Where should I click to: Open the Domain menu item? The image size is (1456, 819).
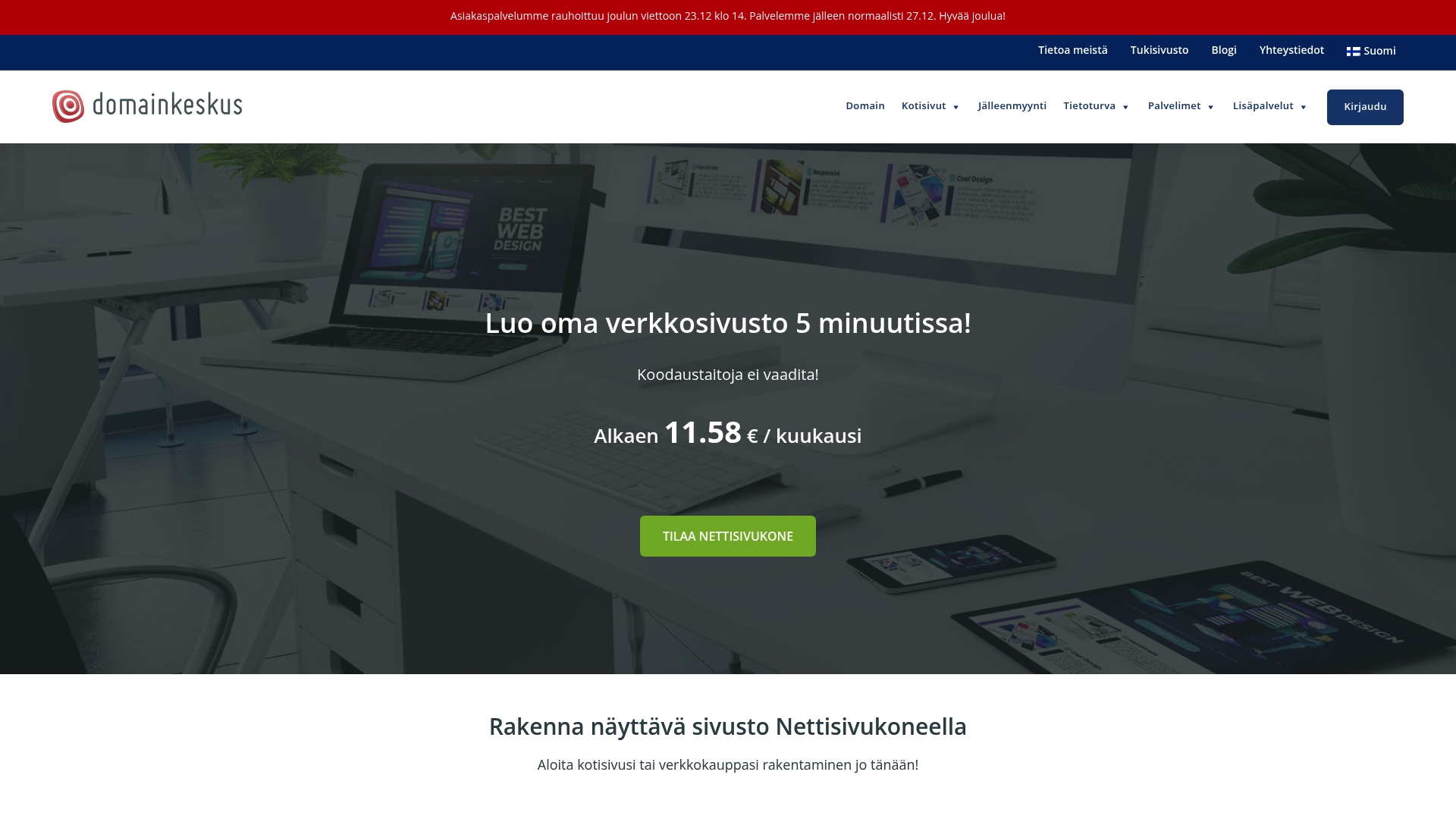click(x=865, y=106)
